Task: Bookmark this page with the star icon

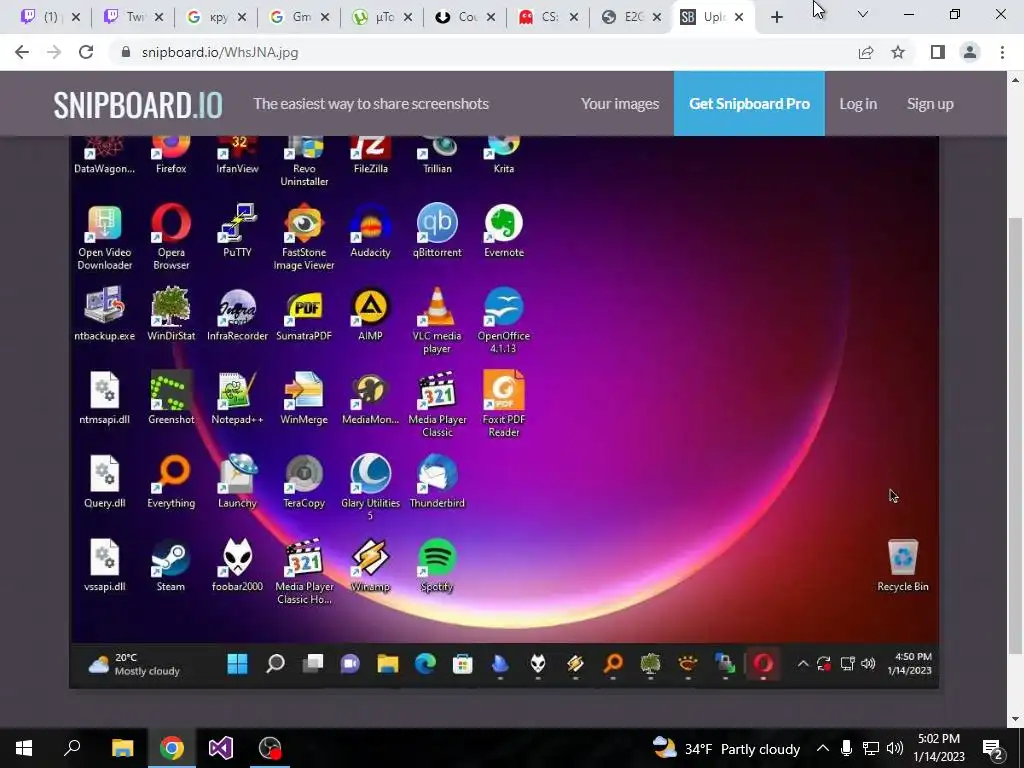Action: coord(898,52)
